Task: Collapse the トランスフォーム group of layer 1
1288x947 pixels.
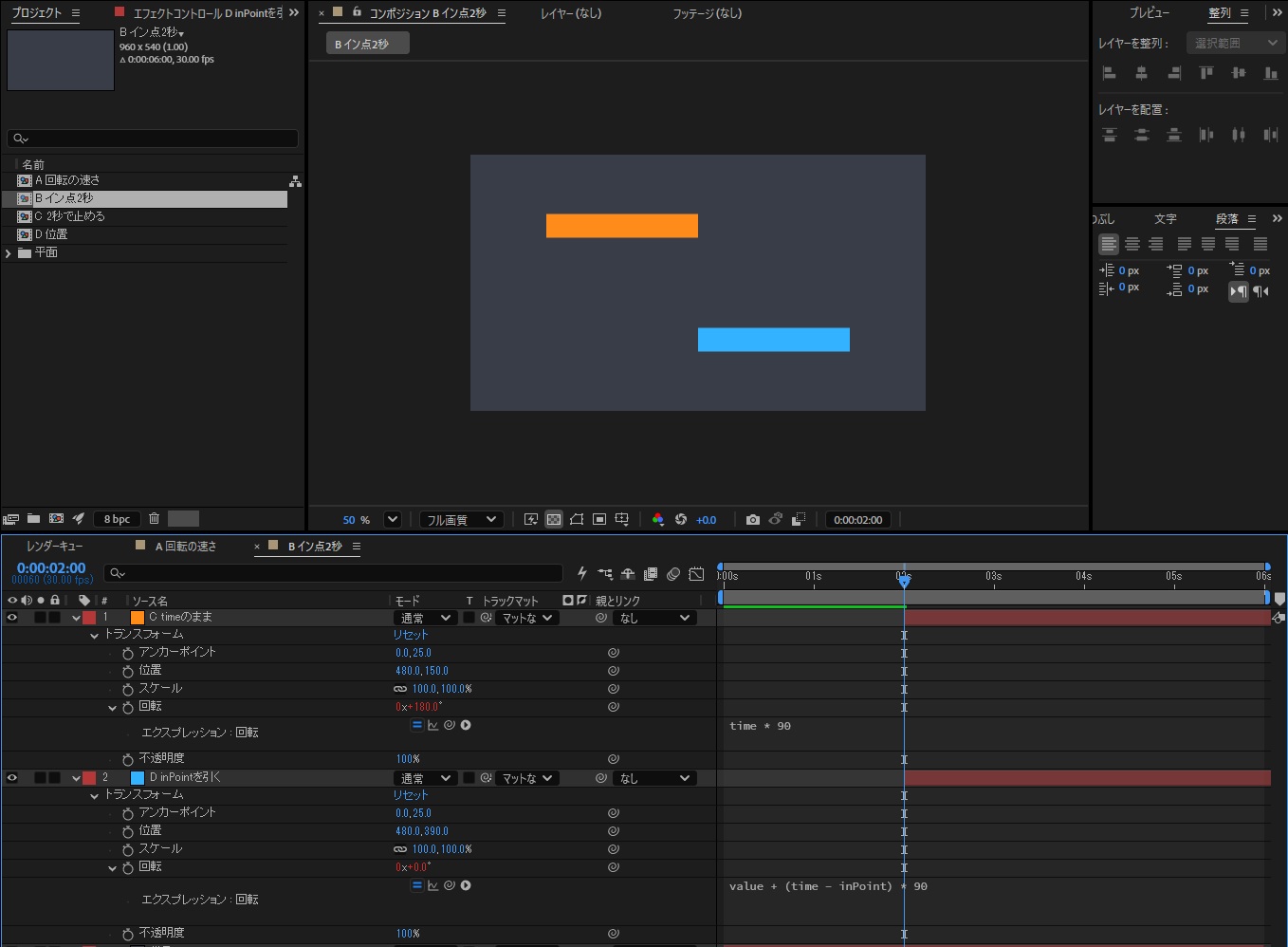Action: [94, 636]
